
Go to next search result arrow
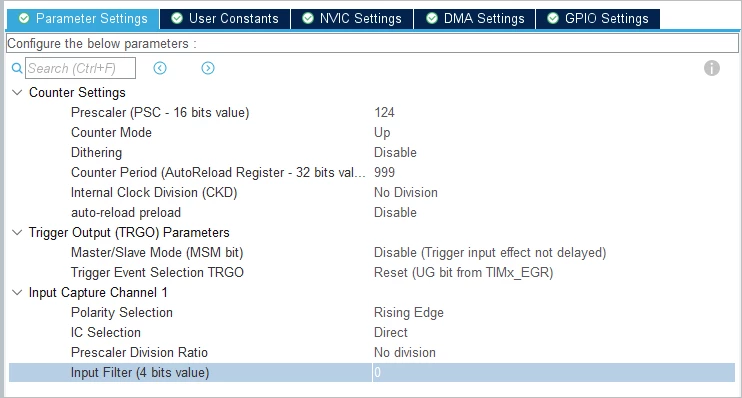click(208, 68)
